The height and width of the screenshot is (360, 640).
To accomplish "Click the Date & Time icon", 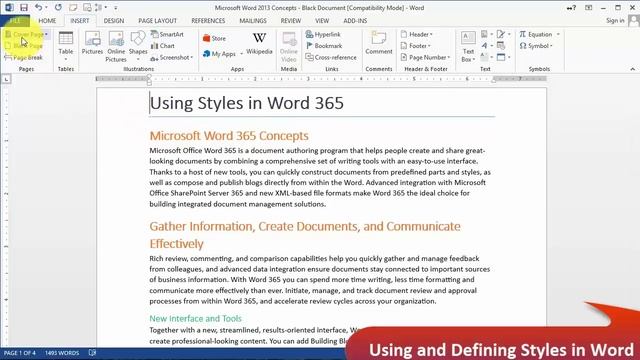I will 501,46.
